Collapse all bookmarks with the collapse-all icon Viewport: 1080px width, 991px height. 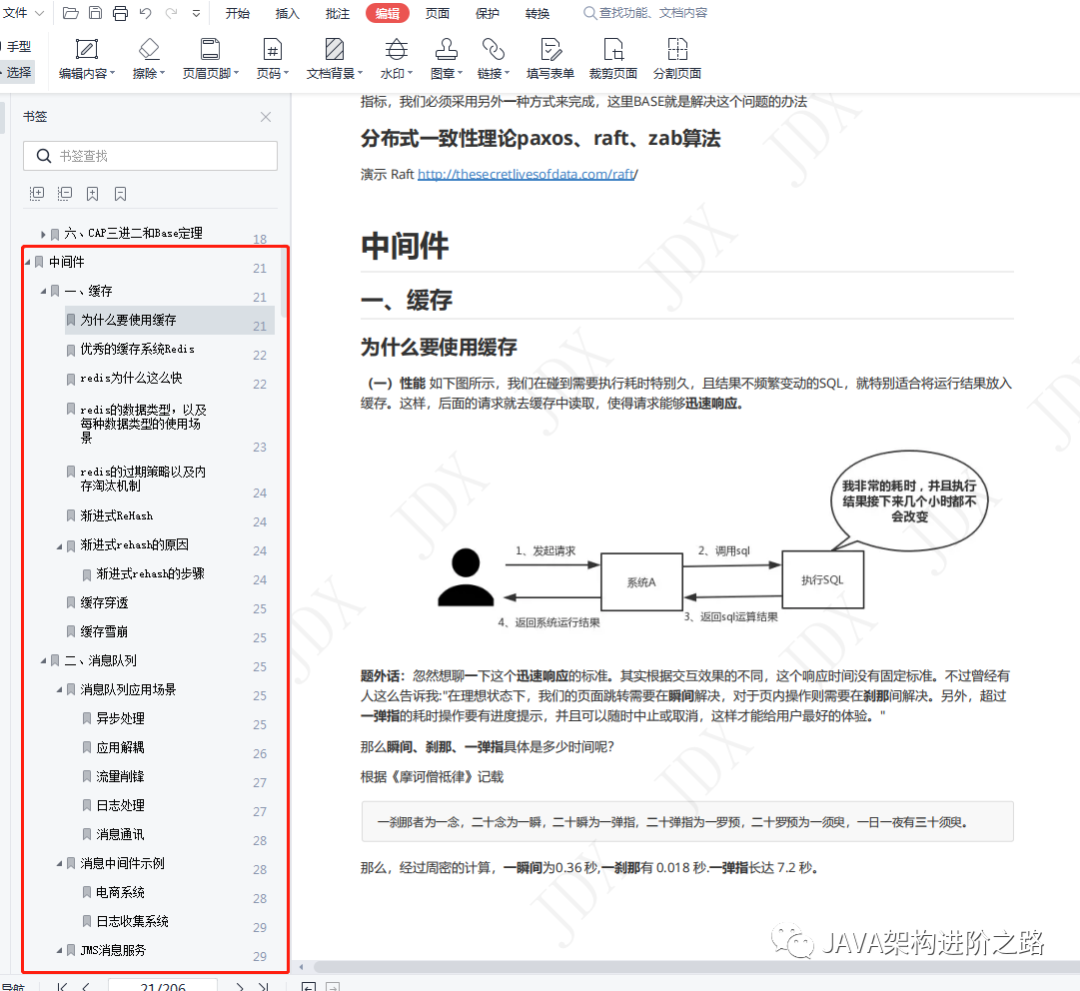pos(65,193)
